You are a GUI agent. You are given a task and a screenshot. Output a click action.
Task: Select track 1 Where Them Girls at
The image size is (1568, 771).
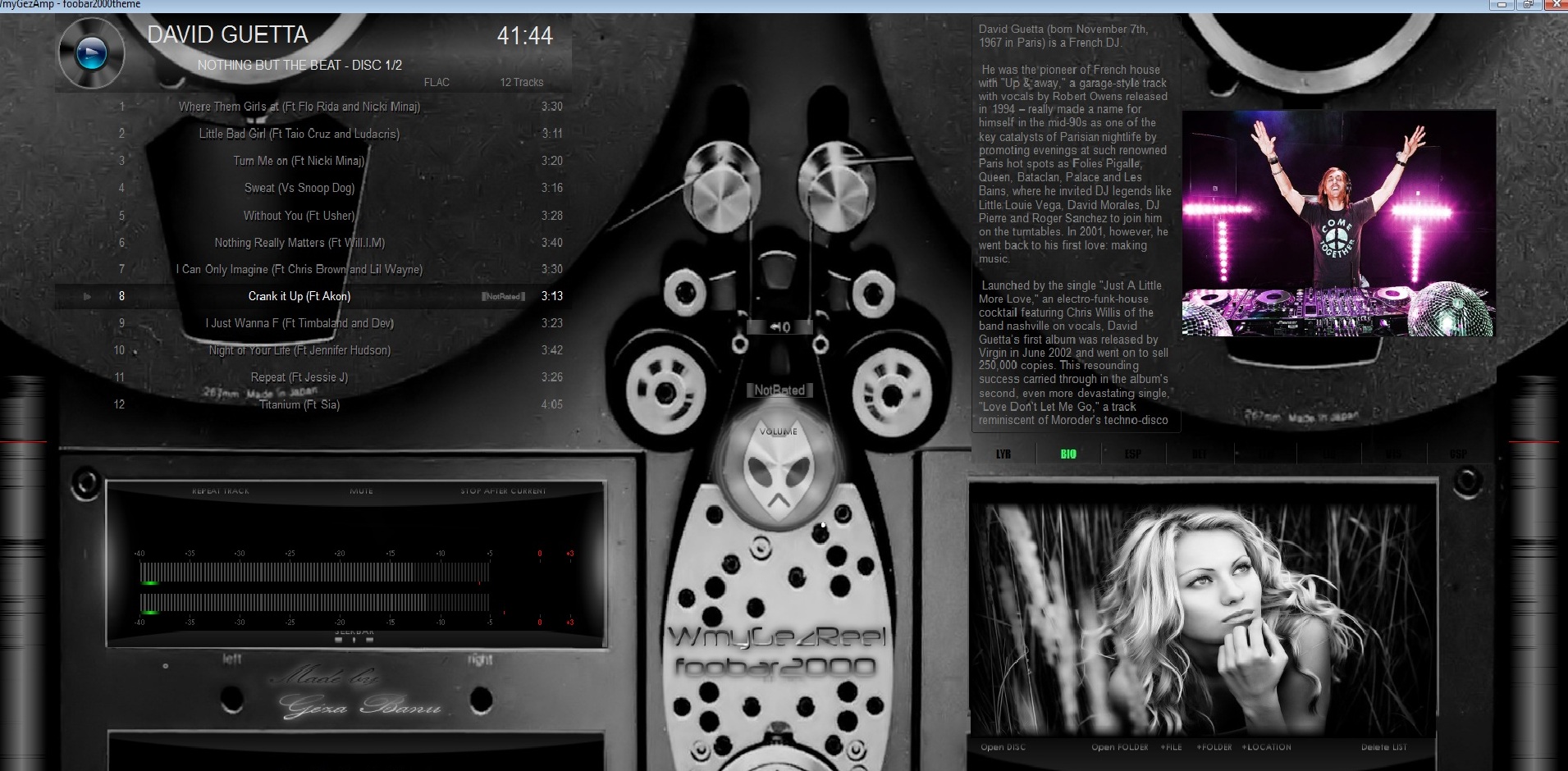click(313, 107)
